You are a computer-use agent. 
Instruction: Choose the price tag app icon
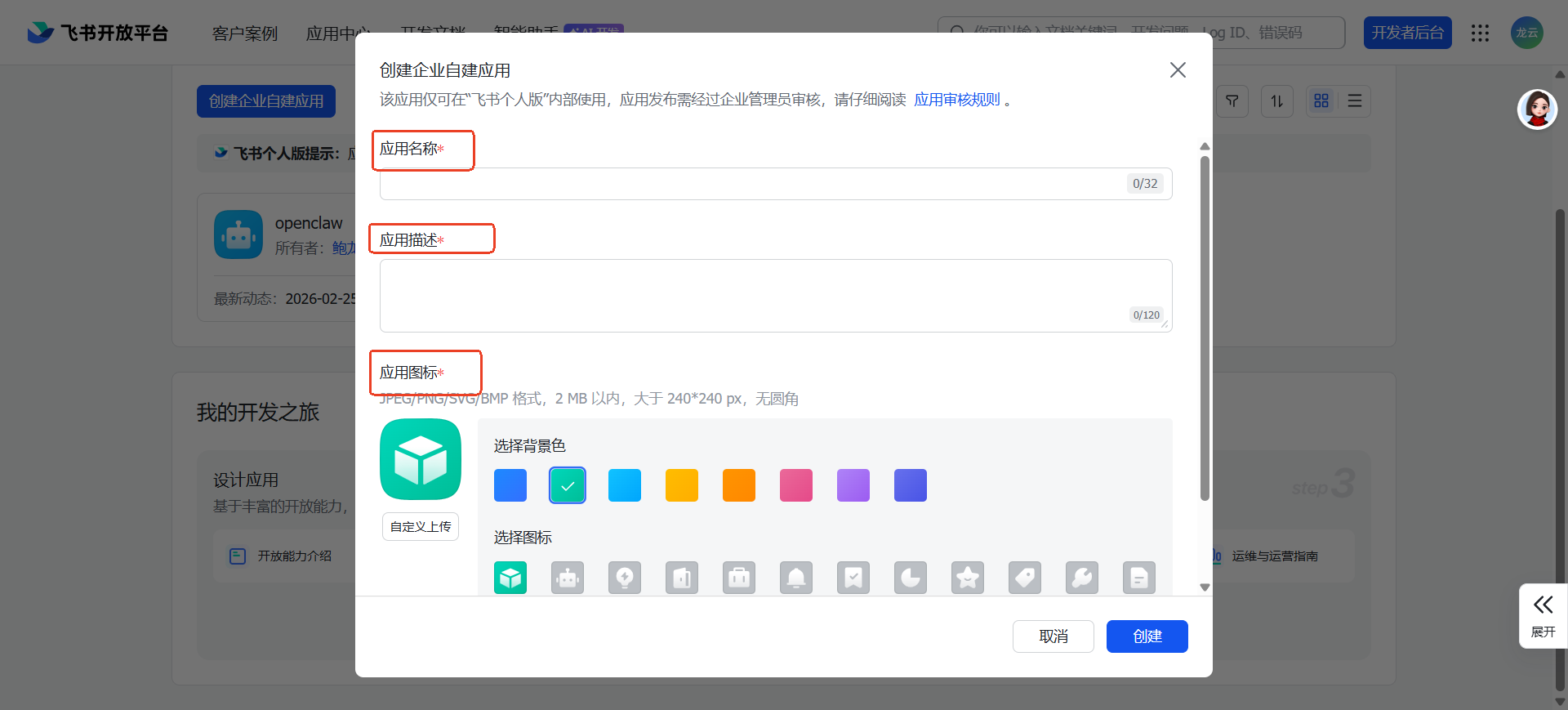1025,578
